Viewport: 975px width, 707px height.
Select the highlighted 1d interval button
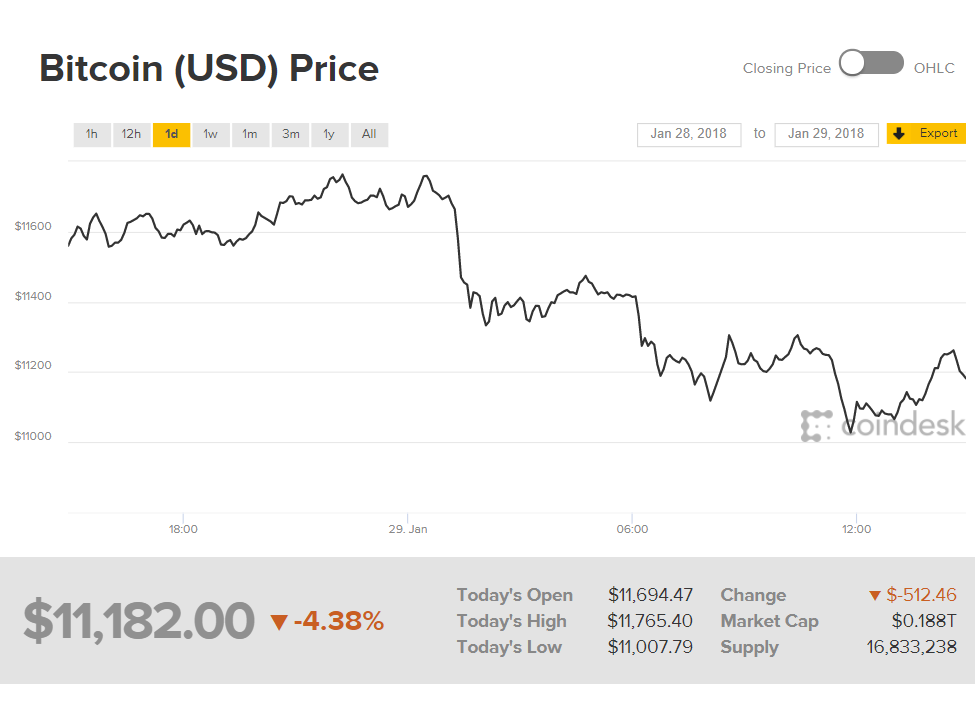[x=171, y=134]
